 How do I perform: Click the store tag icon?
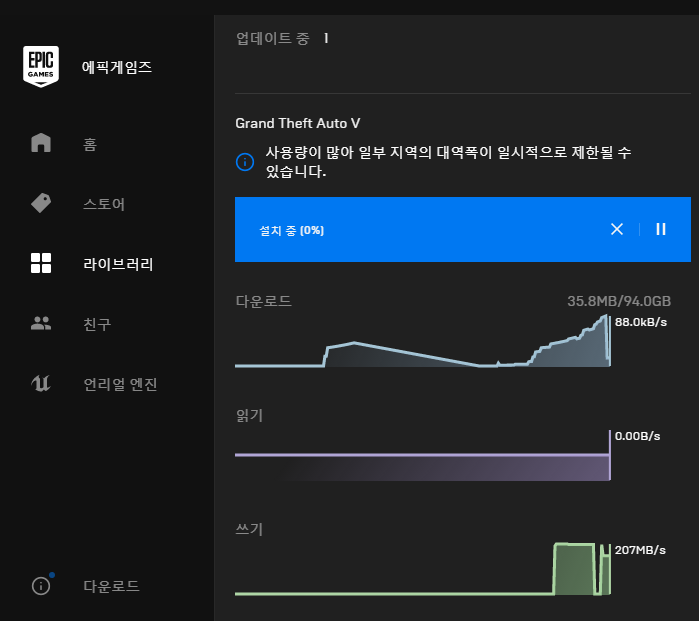pyautogui.click(x=41, y=203)
